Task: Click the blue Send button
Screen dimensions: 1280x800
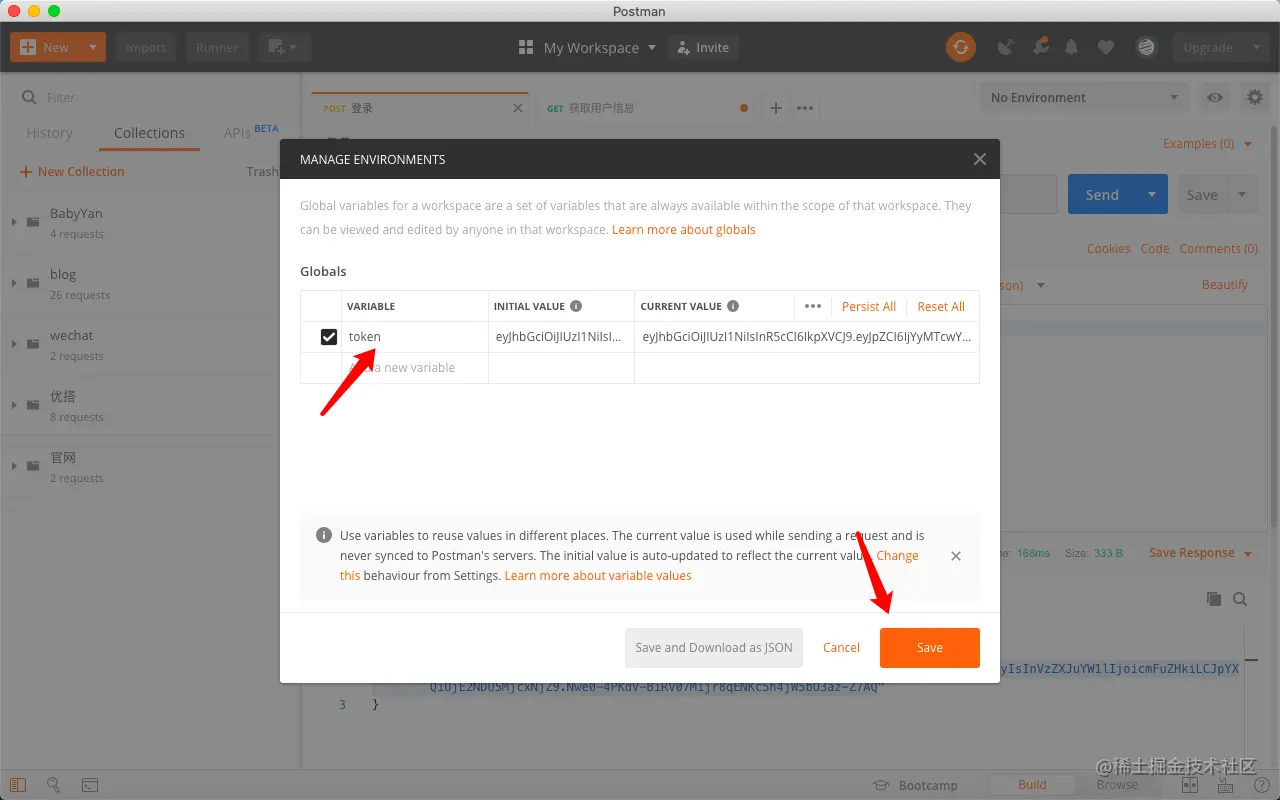Action: 1102,195
